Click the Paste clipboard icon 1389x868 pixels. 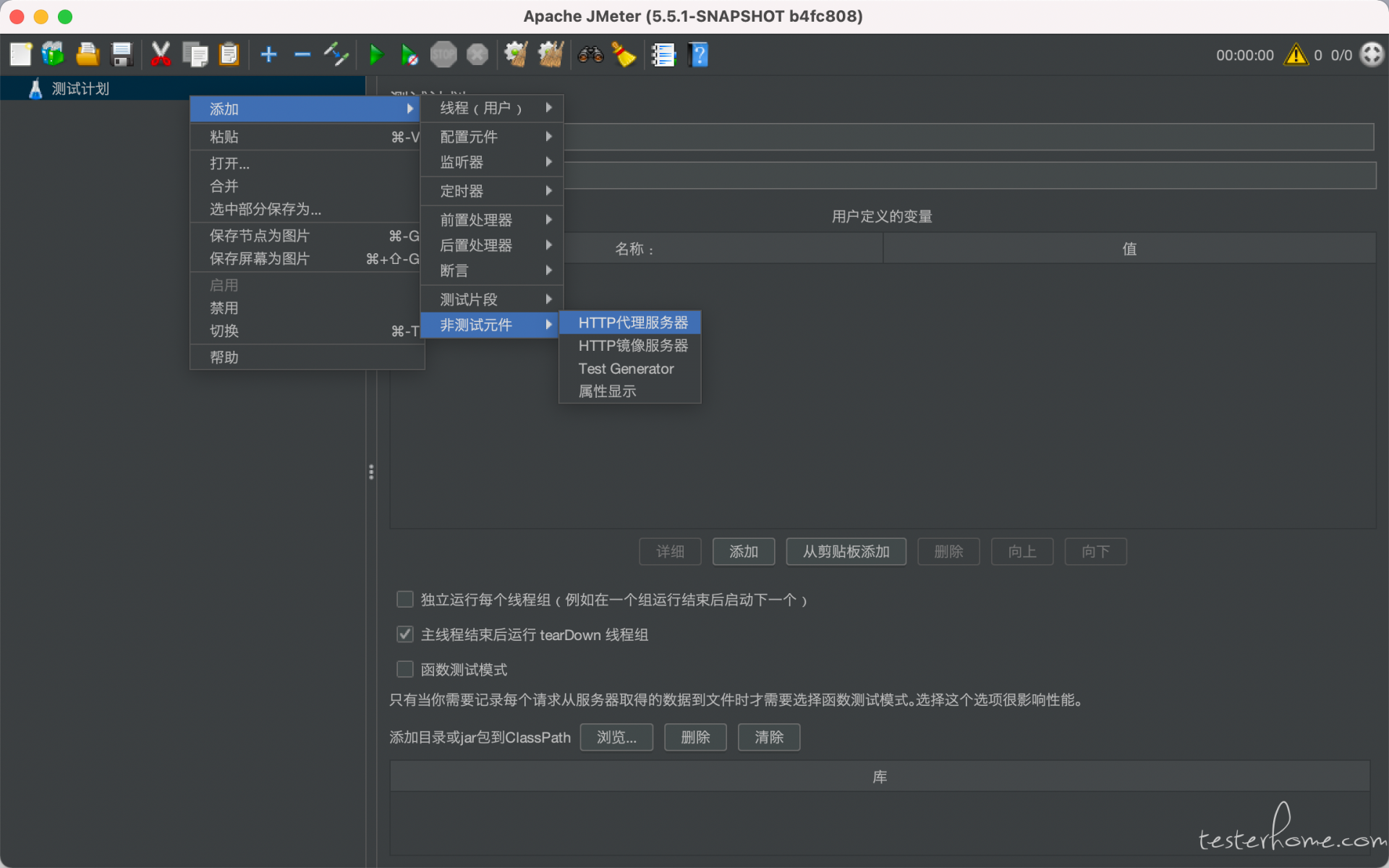click(229, 54)
